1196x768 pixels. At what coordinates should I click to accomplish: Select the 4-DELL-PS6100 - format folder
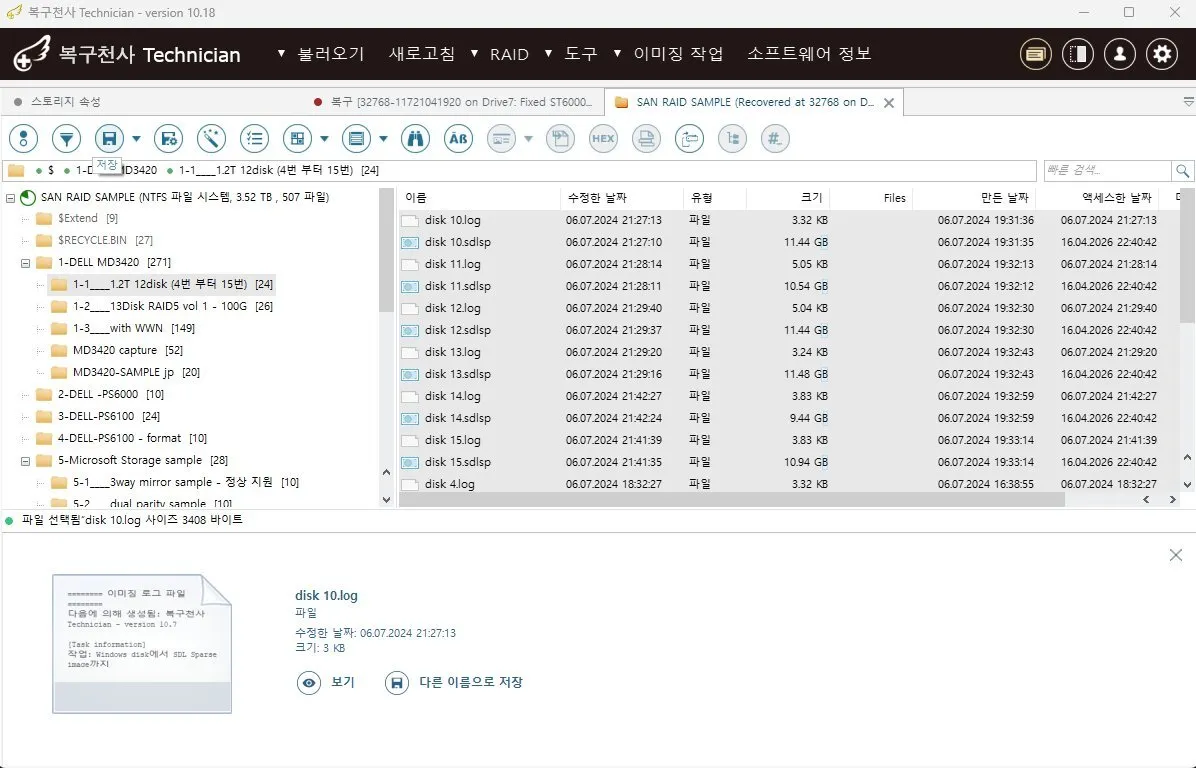(120, 439)
